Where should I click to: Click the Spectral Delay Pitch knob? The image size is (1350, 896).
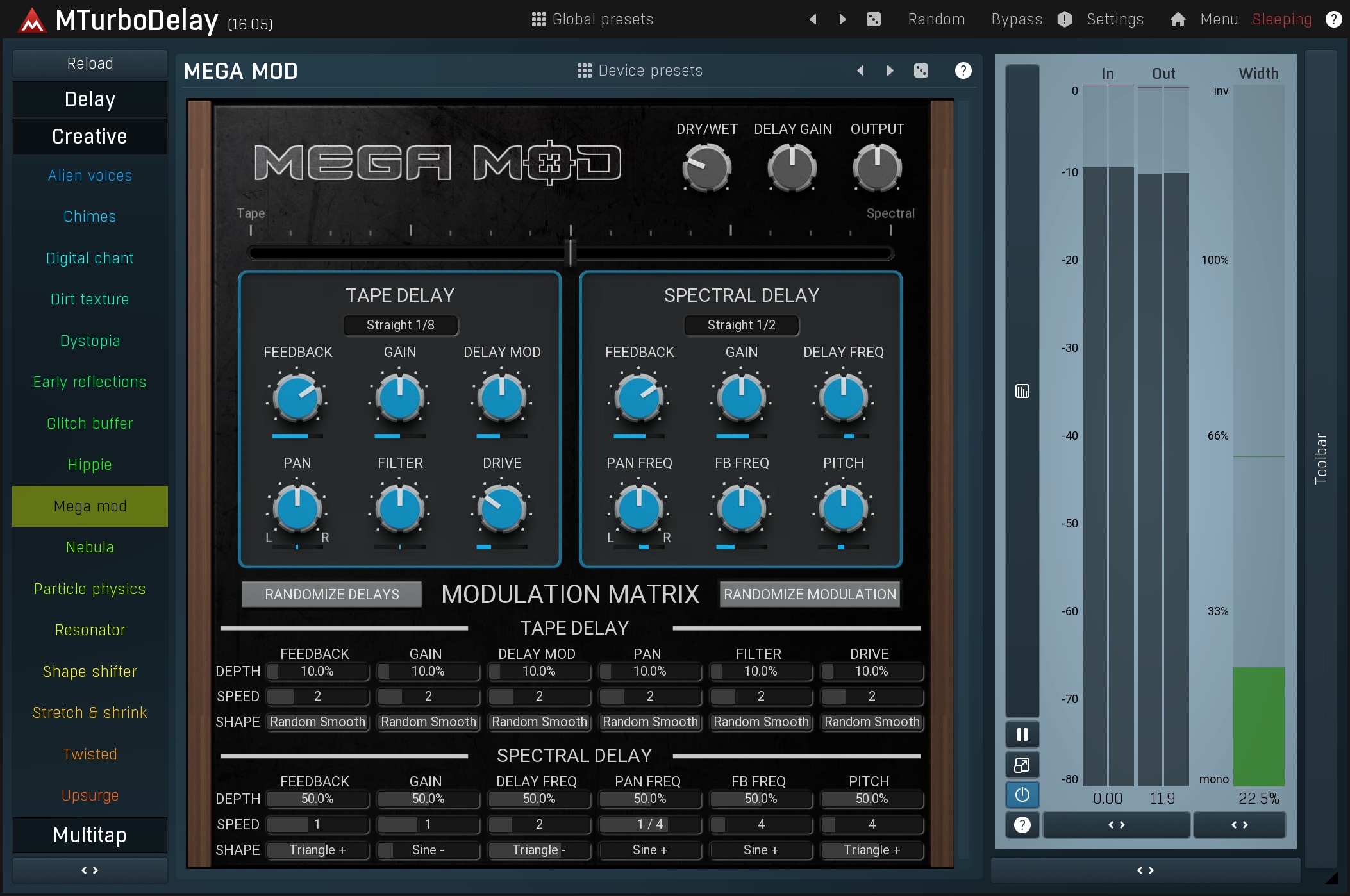click(x=844, y=509)
